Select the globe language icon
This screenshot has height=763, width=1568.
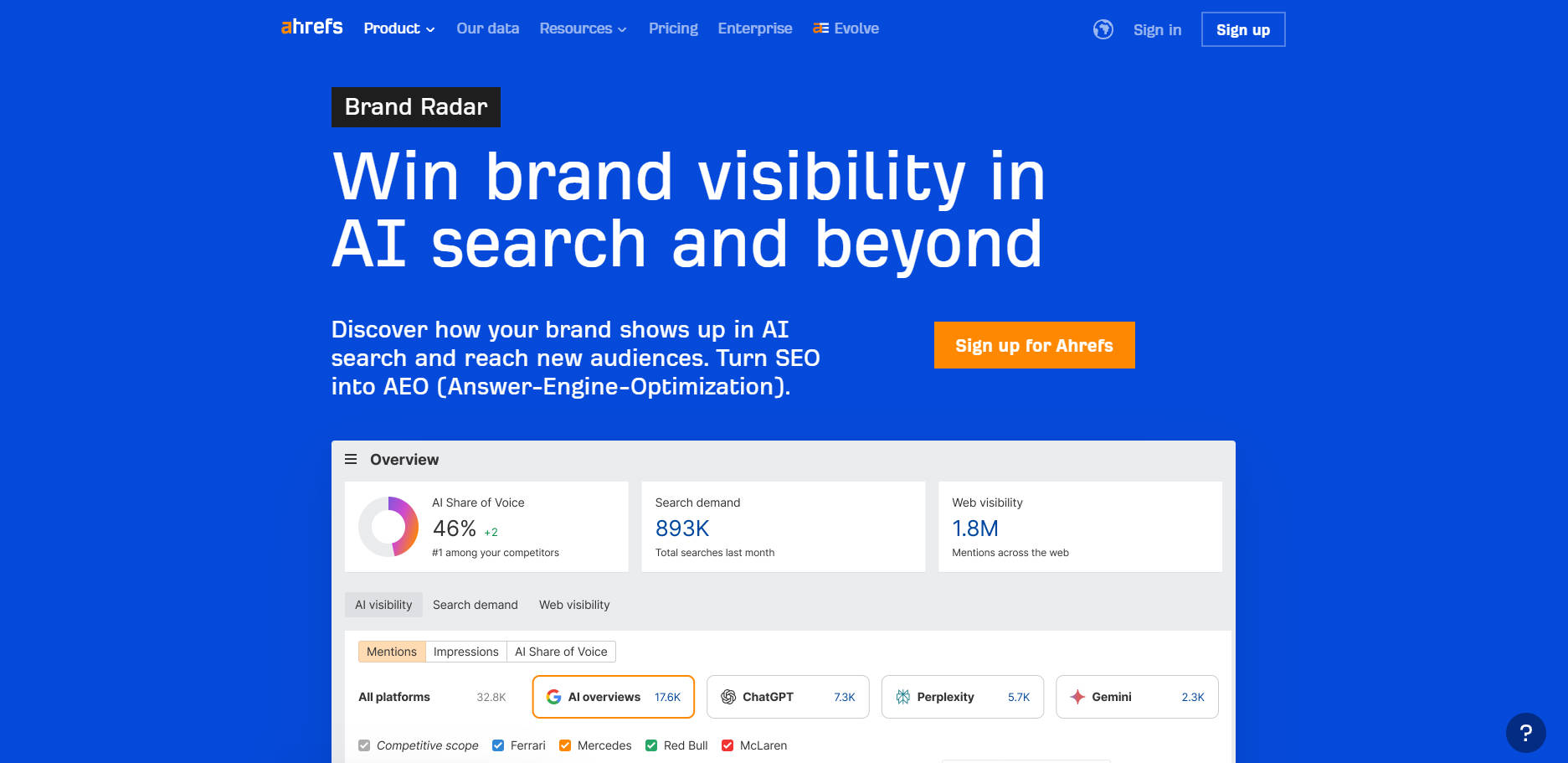[x=1103, y=29]
